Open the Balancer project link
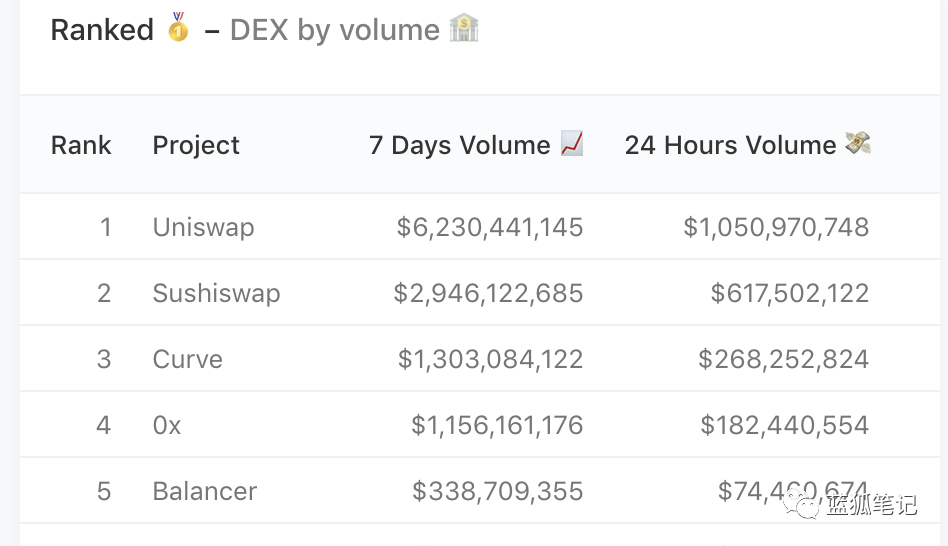 click(204, 491)
